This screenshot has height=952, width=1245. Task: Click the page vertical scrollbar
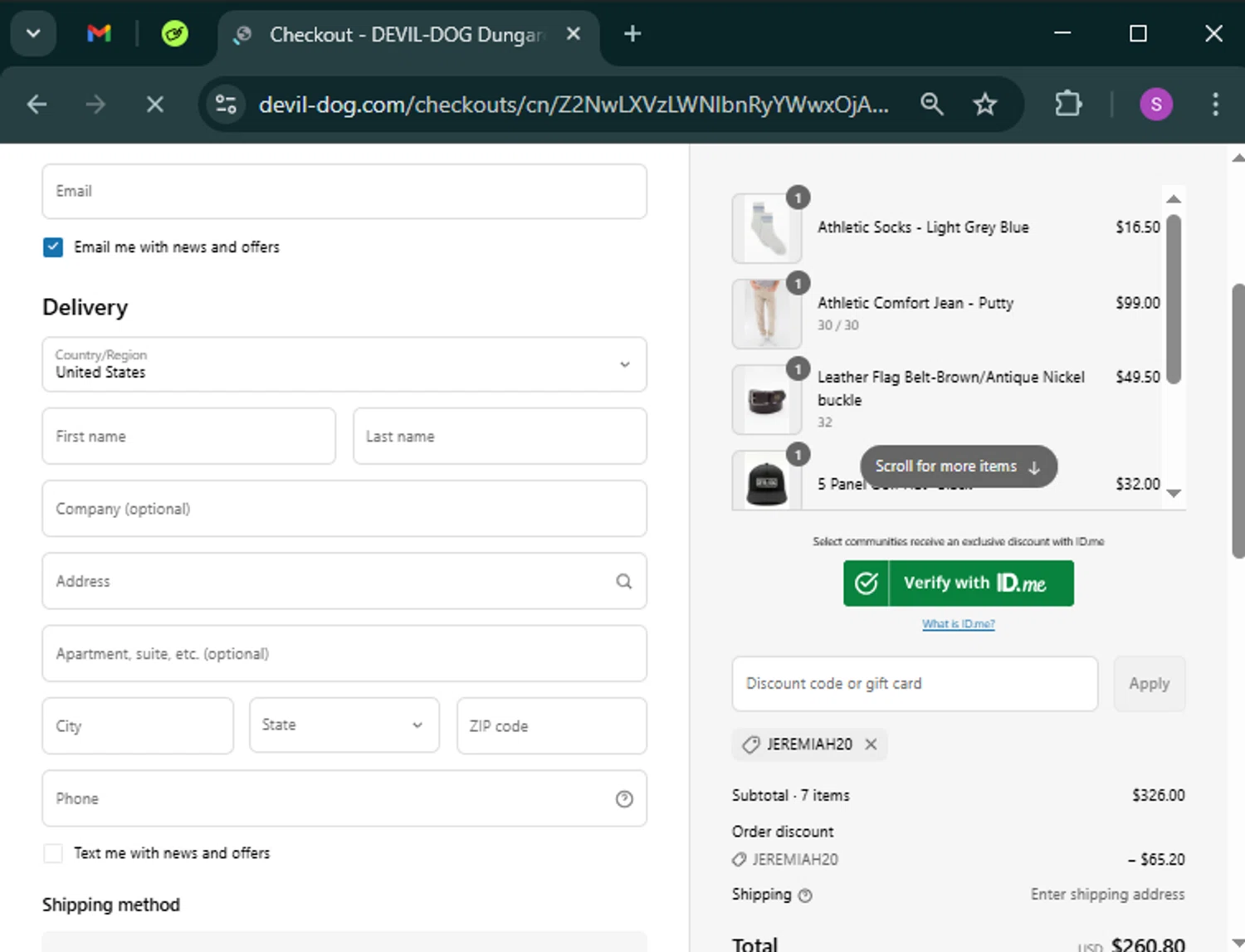[x=1238, y=421]
